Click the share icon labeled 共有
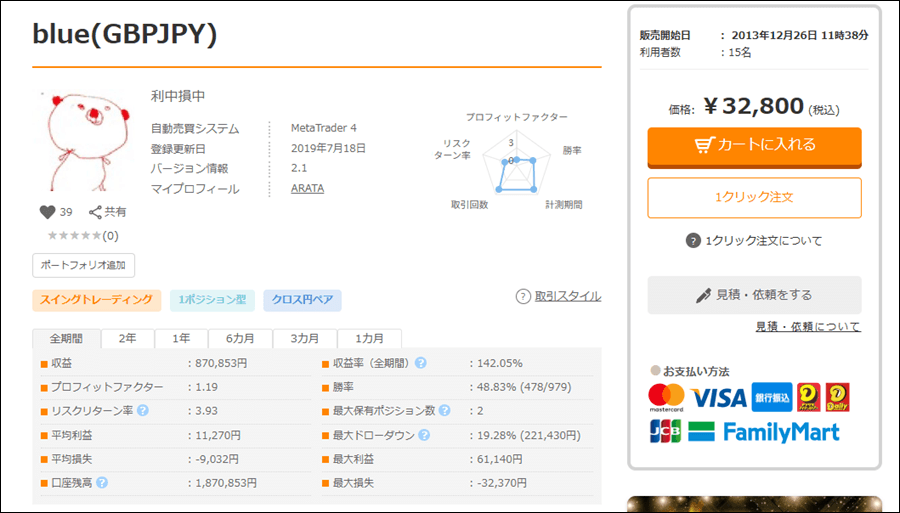Screen dimensions: 900x513 click(x=96, y=212)
